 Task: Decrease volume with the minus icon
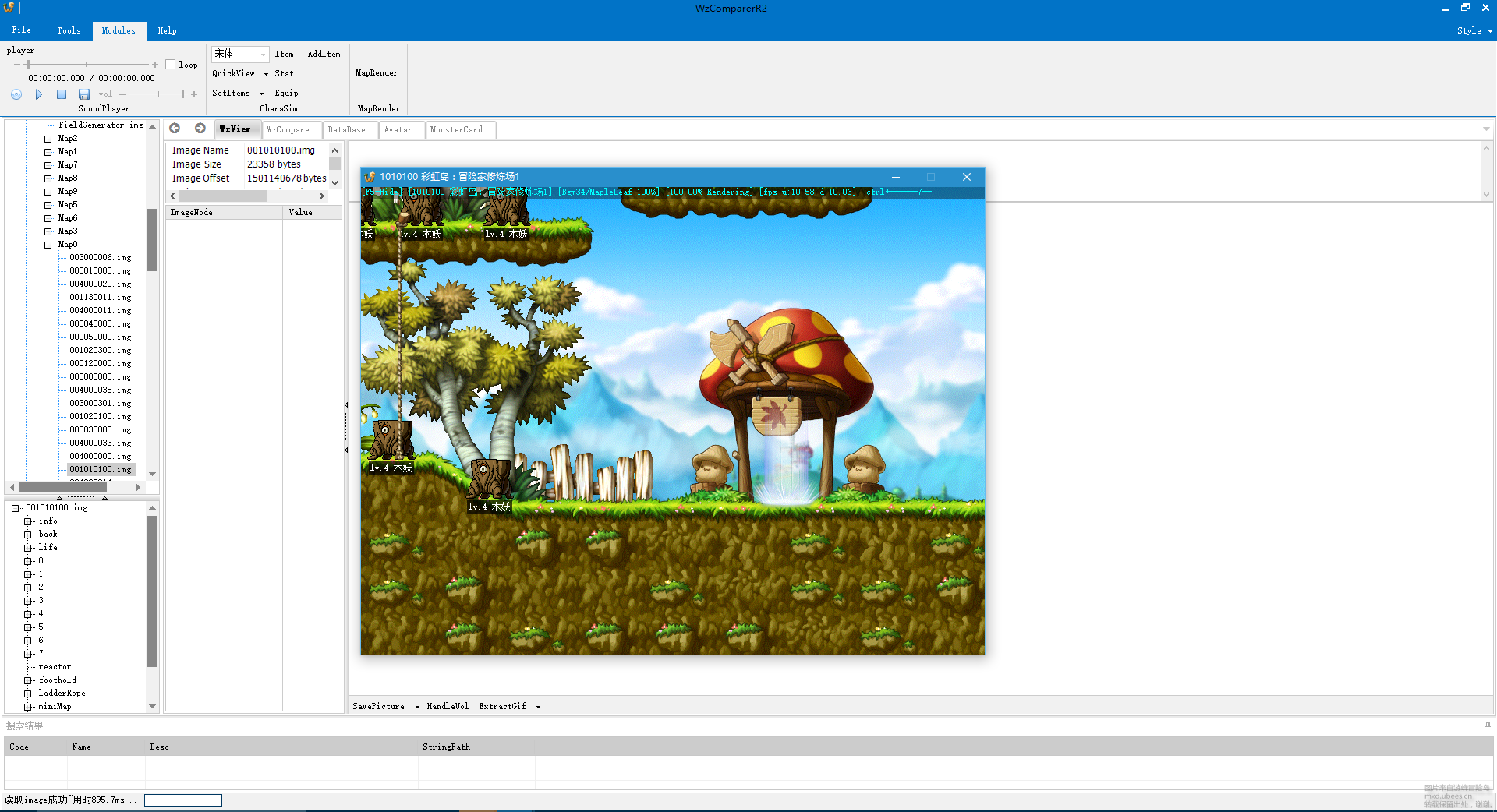click(x=122, y=94)
